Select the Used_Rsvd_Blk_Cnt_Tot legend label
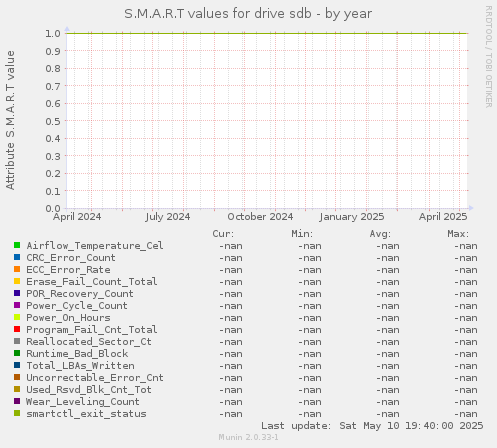Image resolution: width=497 pixels, height=448 pixels. (x=89, y=390)
